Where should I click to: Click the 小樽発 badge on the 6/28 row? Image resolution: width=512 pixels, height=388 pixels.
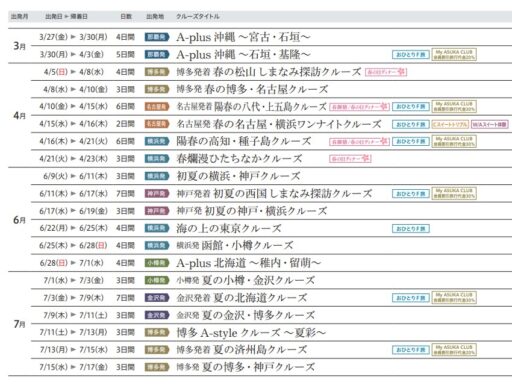coord(157,263)
